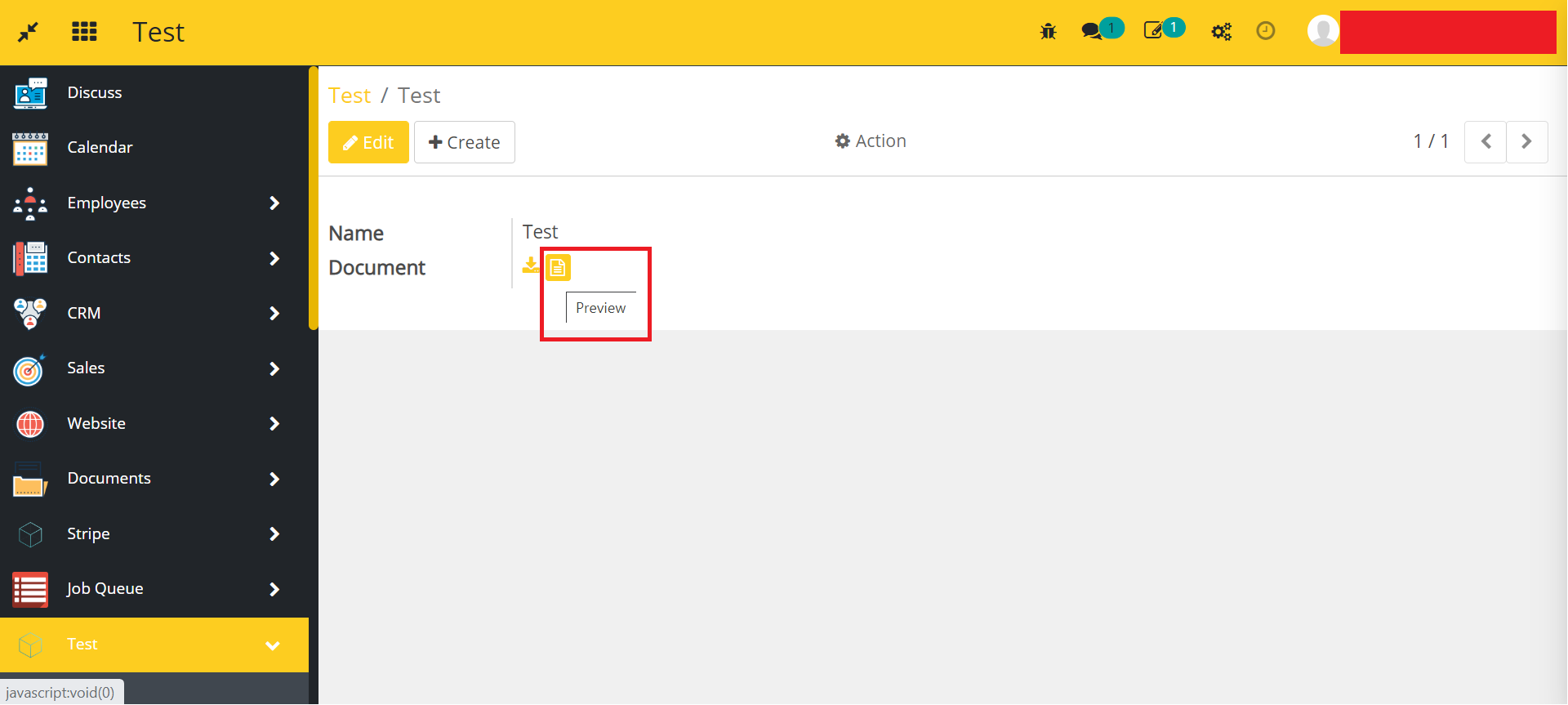Download the document file icon
Image resolution: width=1568 pixels, height=705 pixels.
[x=531, y=265]
